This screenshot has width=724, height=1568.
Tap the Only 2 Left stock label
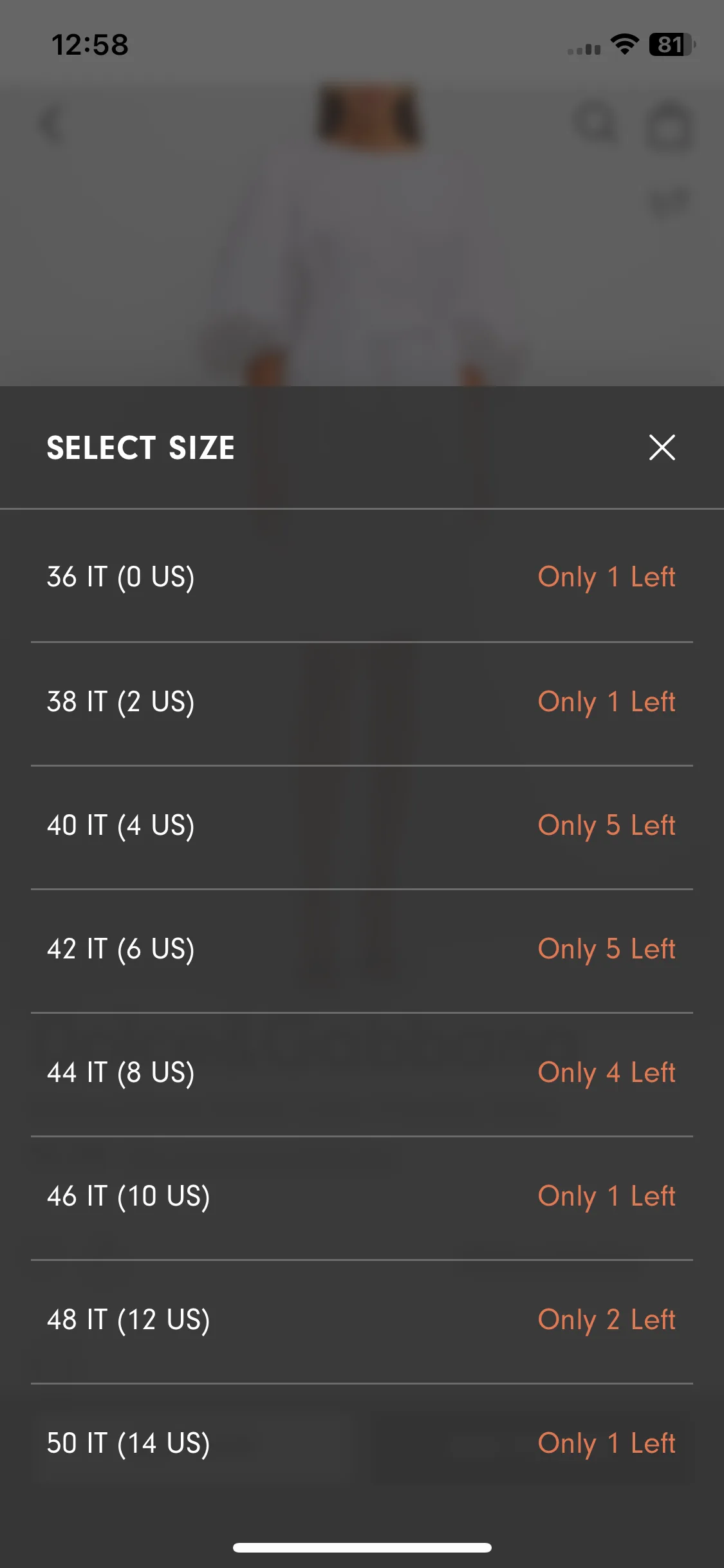607,1320
